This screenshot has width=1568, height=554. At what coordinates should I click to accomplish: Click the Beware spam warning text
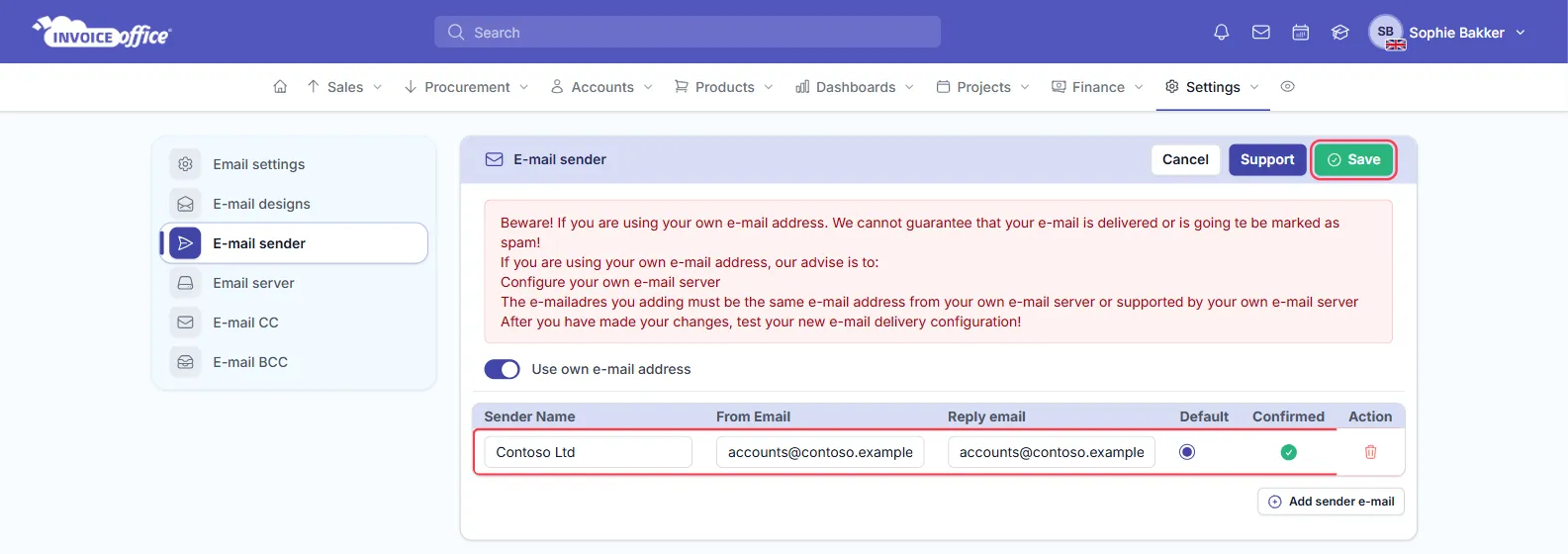point(919,232)
